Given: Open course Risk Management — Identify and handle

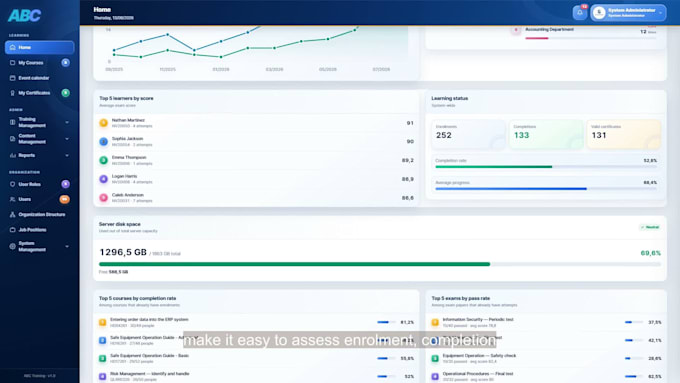Looking at the screenshot, I should 256,376.
